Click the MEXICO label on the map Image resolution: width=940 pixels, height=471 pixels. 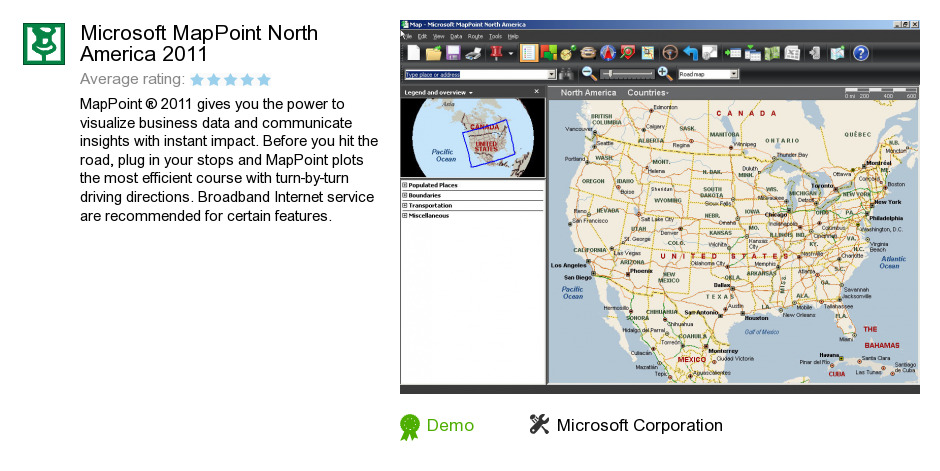tap(692, 360)
